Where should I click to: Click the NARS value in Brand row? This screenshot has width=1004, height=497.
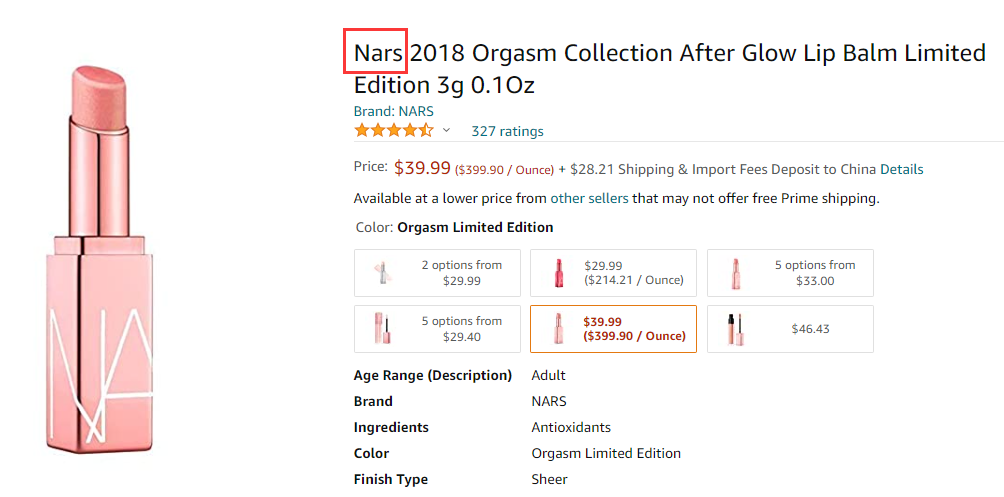point(549,401)
